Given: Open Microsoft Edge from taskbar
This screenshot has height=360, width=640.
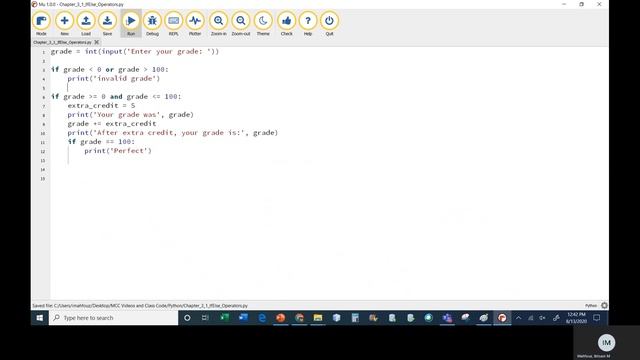Looking at the screenshot, I should tap(262, 318).
